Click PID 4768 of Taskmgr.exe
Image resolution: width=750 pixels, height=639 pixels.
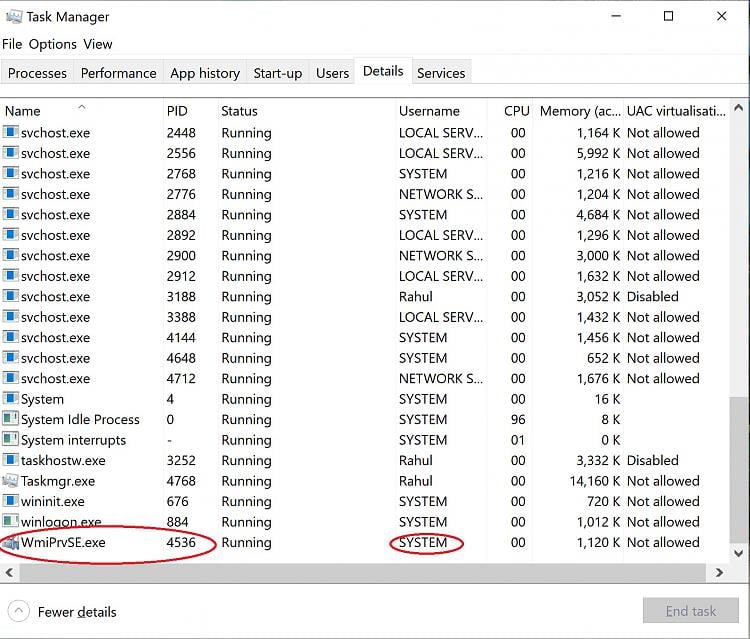pos(181,481)
